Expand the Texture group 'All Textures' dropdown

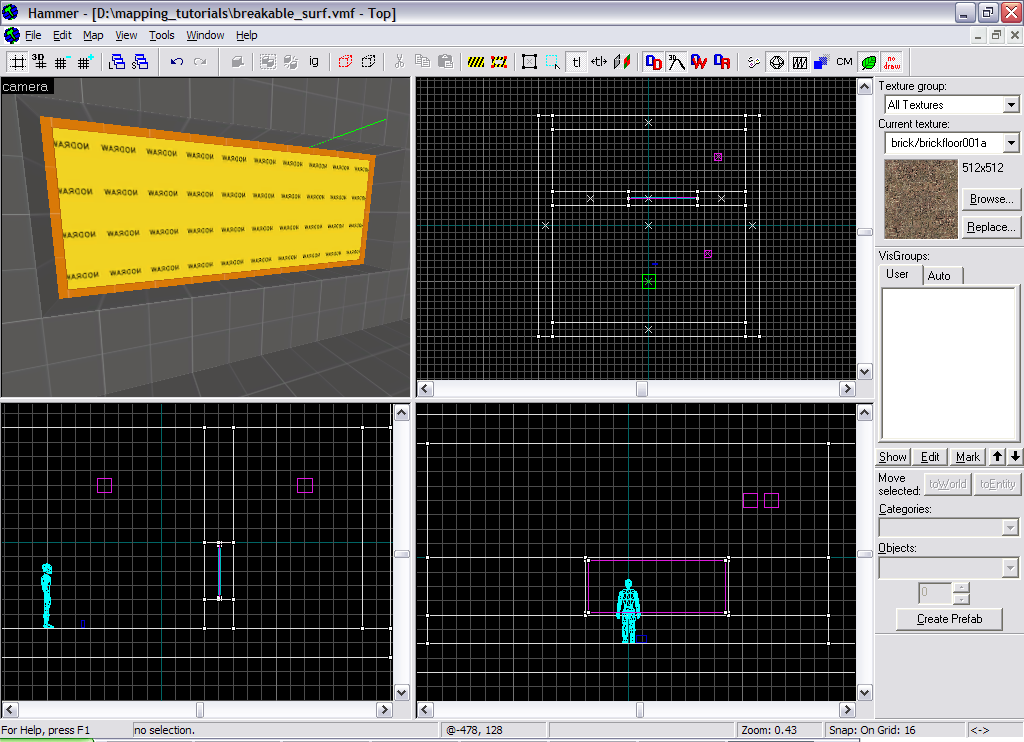click(1011, 105)
